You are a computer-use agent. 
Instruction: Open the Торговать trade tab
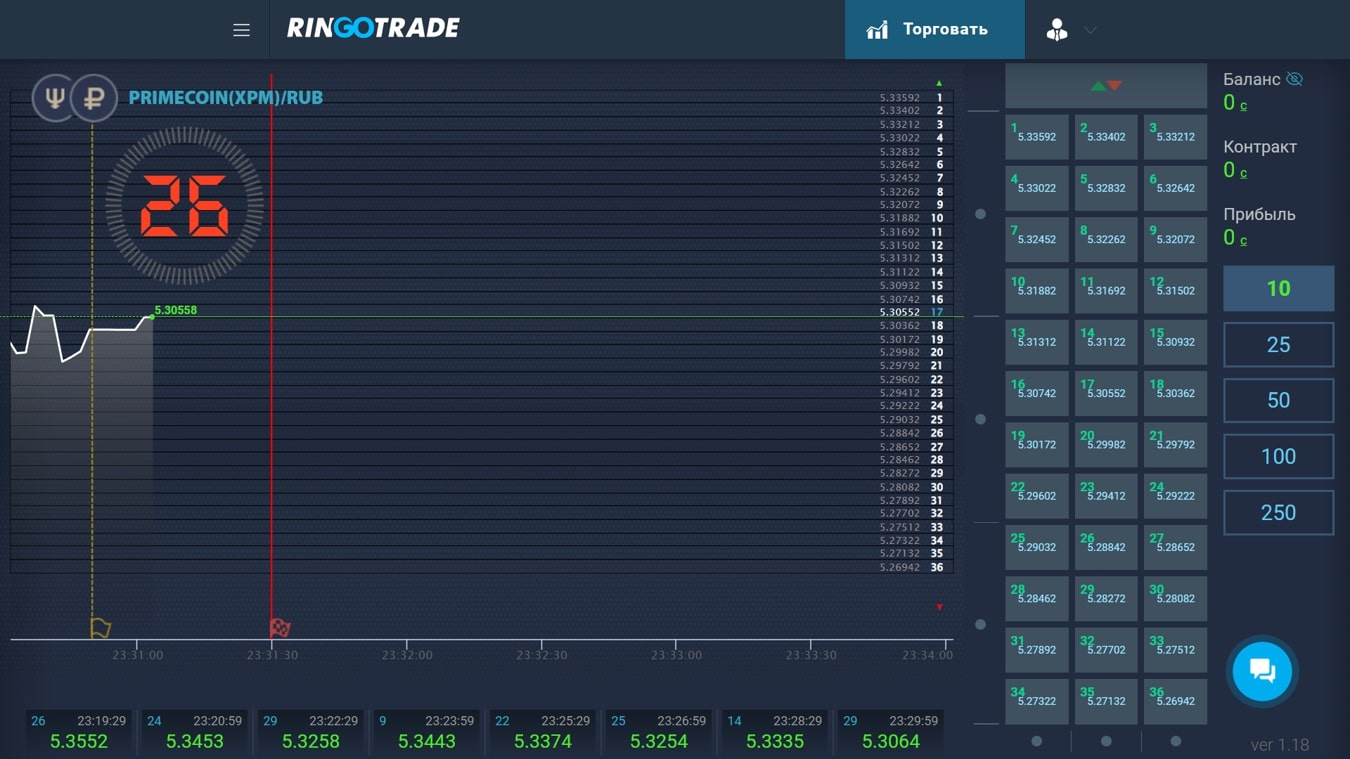934,29
